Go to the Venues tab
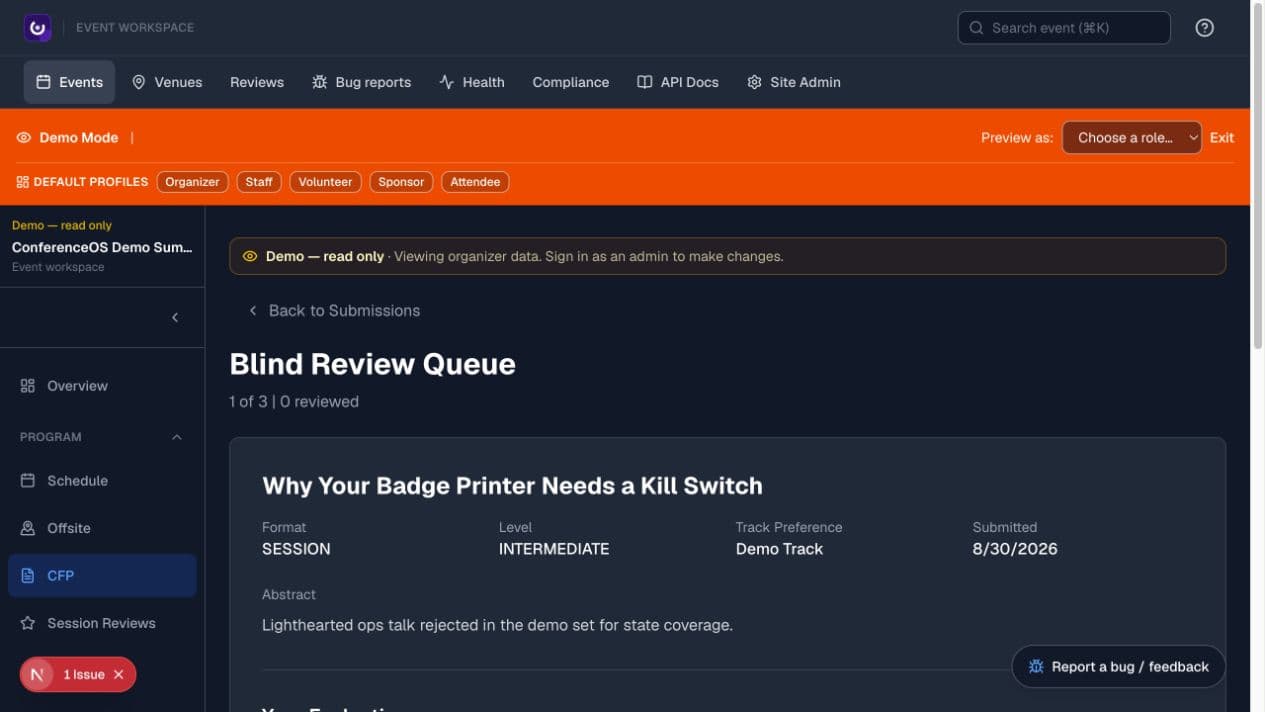 pyautogui.click(x=167, y=82)
